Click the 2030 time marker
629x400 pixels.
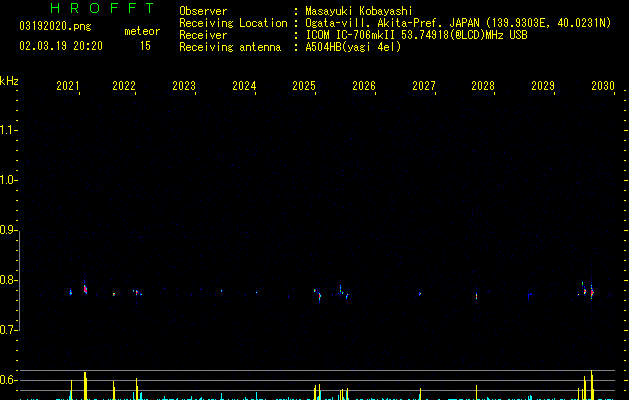[603, 86]
